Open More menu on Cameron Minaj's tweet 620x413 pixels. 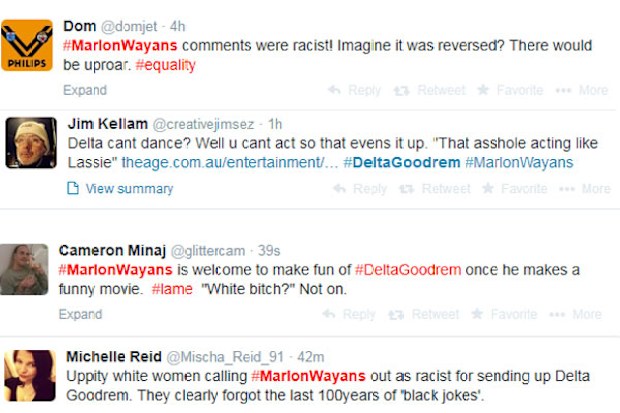[x=575, y=314]
